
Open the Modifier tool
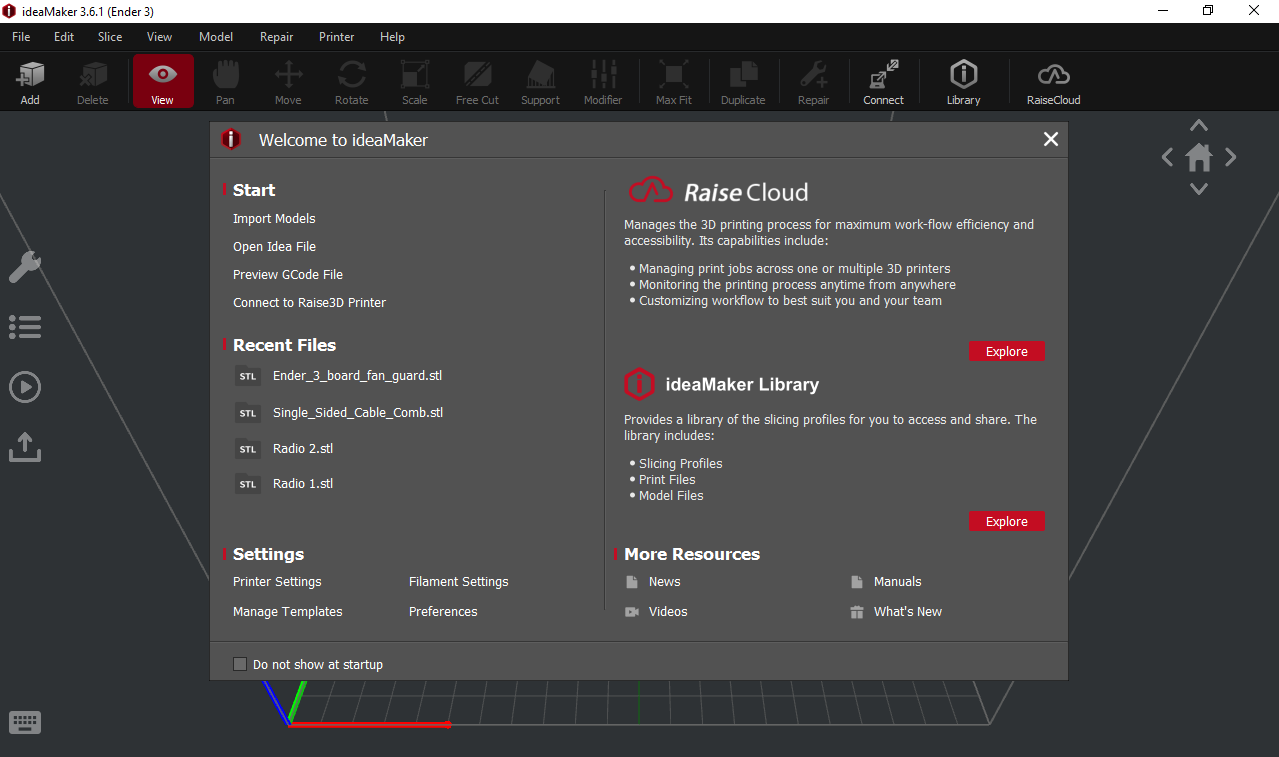[603, 82]
